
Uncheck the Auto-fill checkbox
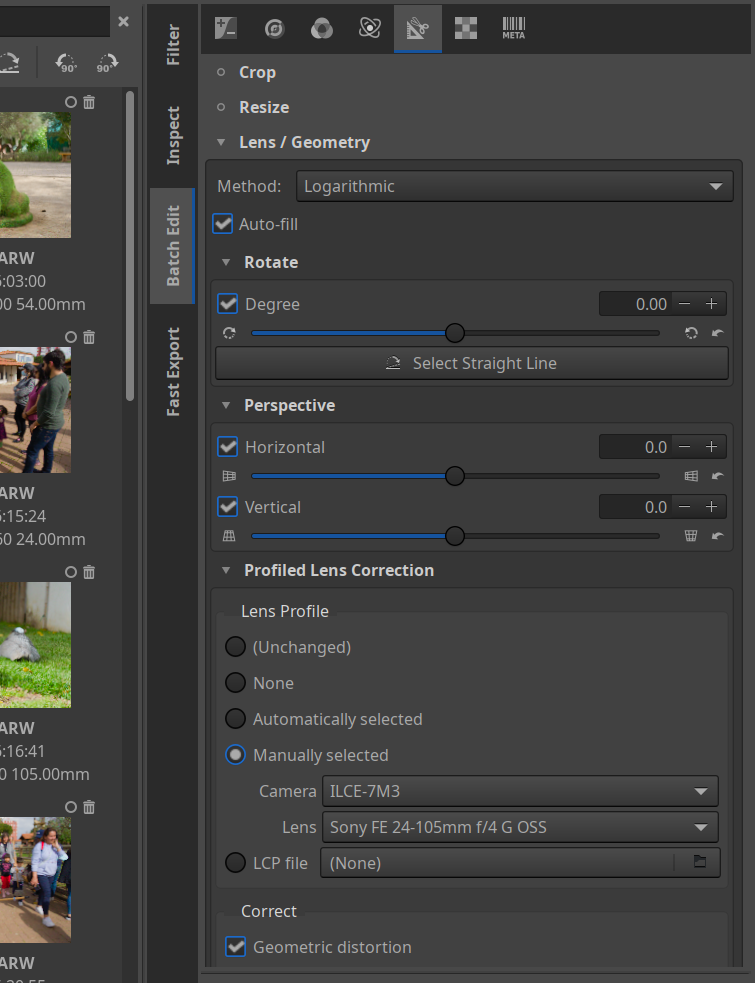coord(223,224)
